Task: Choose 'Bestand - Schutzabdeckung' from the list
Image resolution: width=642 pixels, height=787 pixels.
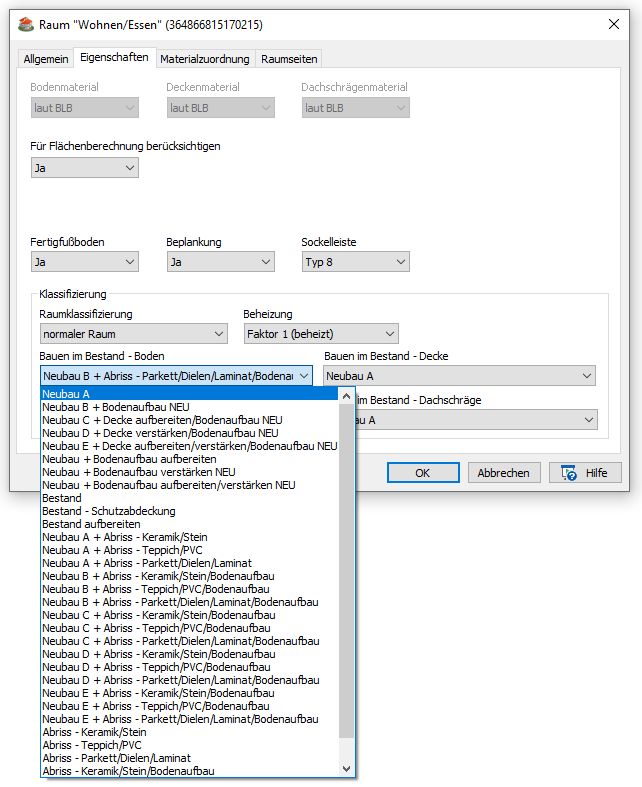Action: tap(190, 511)
